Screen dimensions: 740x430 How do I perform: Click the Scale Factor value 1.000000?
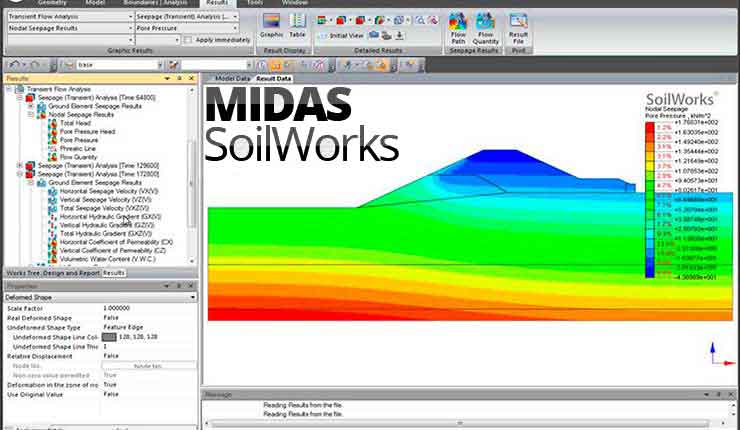[117, 308]
